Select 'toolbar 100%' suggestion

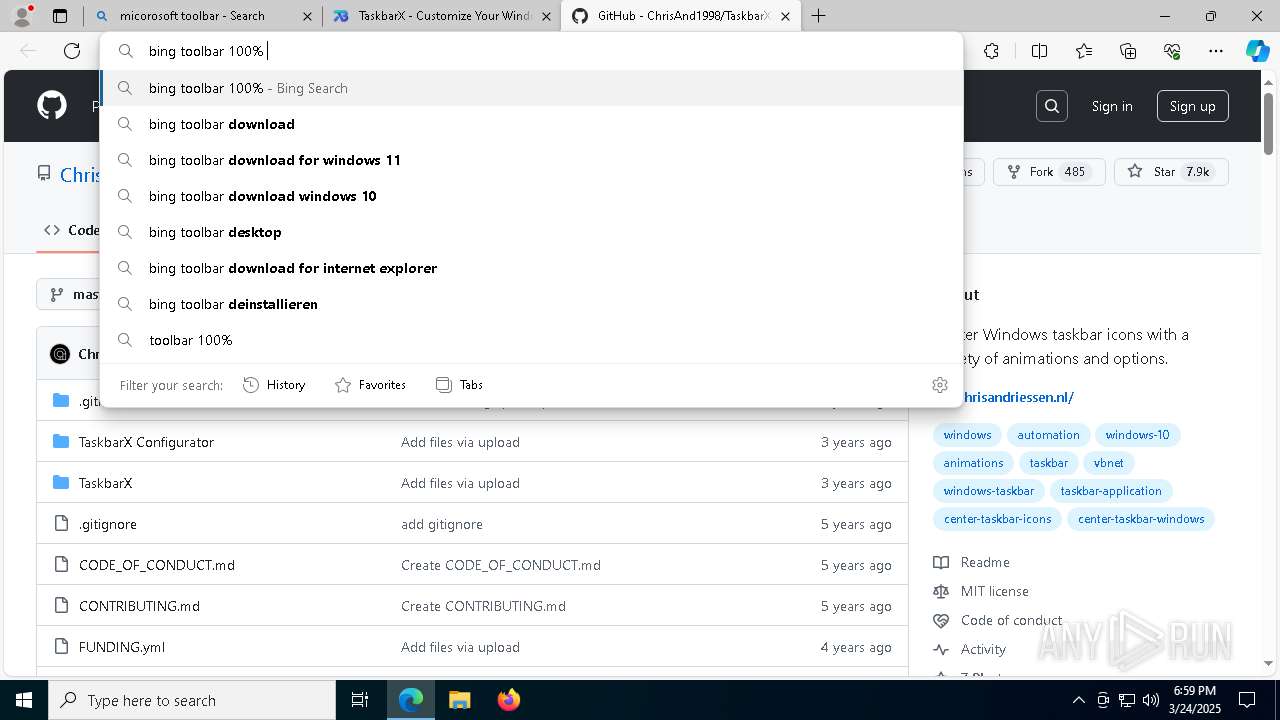coord(531,340)
